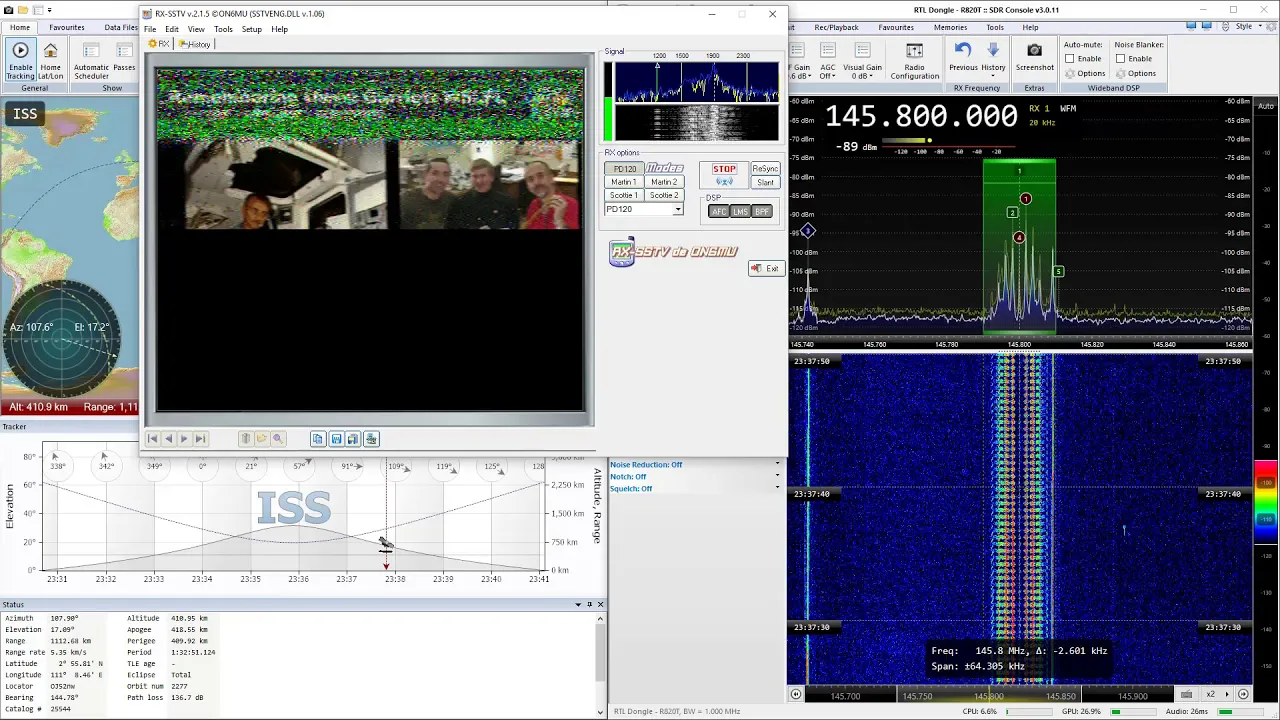Click the delete image trash icon
1280x720 pixels.
[x=245, y=438]
